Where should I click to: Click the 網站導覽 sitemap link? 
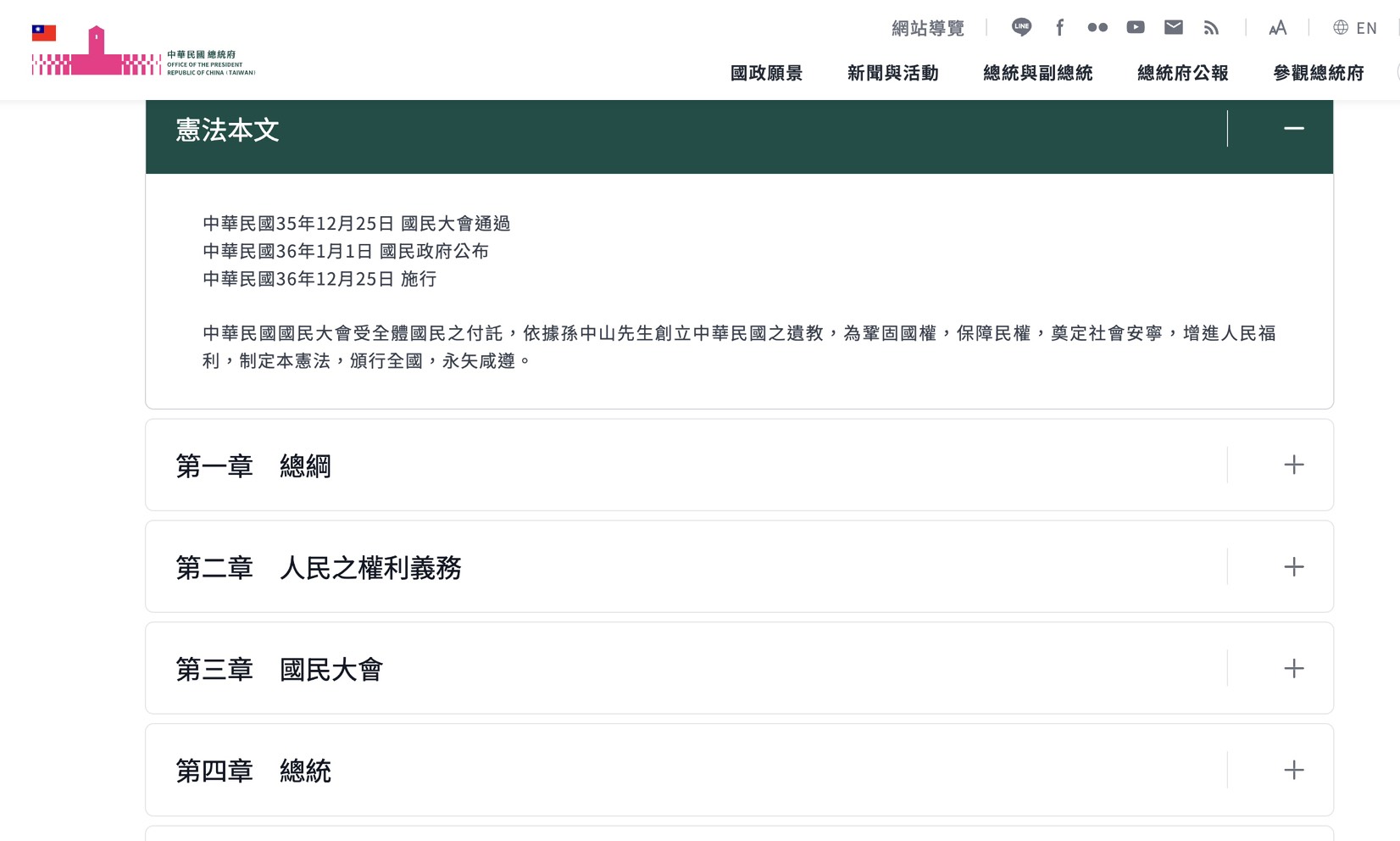pyautogui.click(x=928, y=28)
